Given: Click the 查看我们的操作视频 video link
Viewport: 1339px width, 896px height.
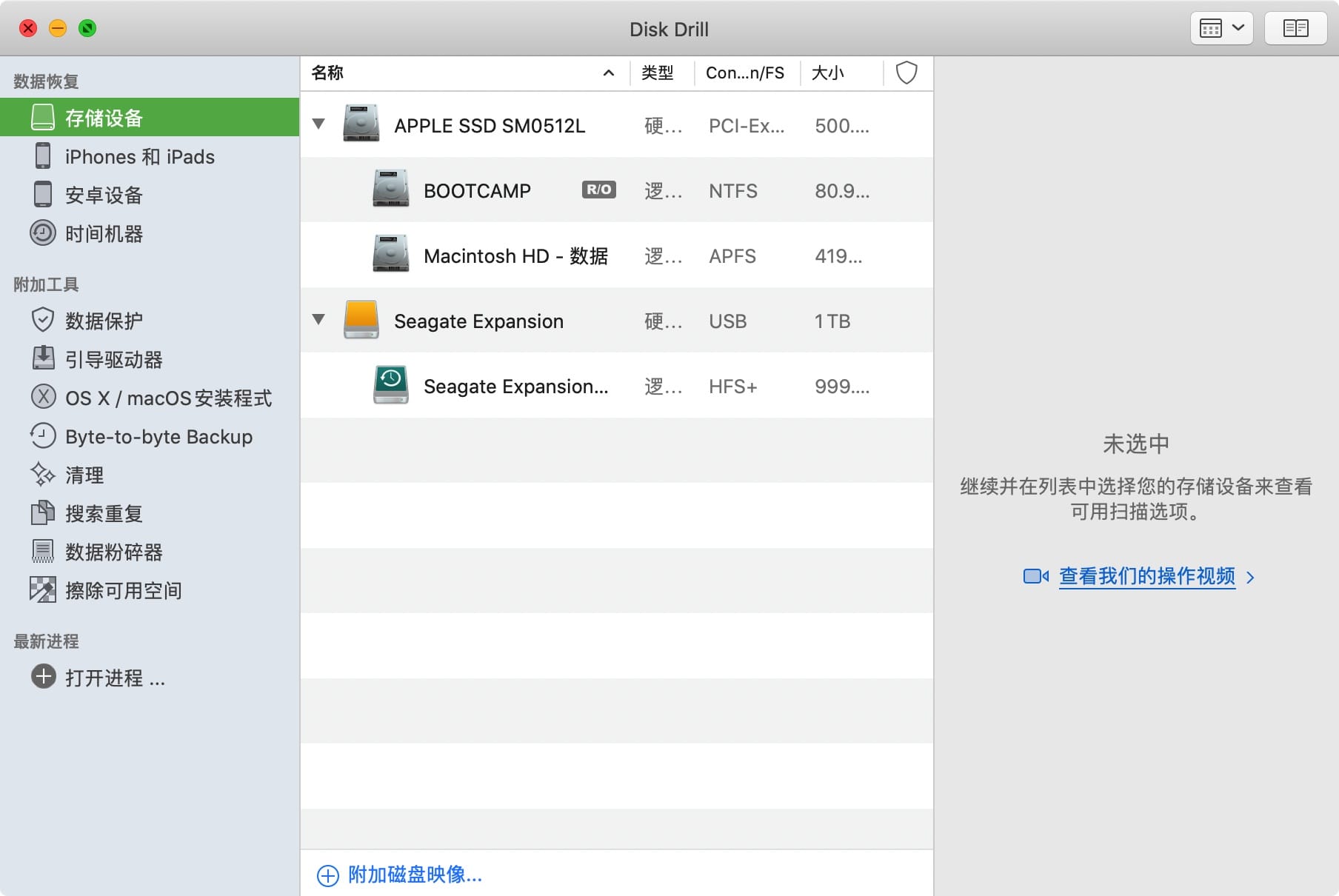Looking at the screenshot, I should tap(1146, 576).
